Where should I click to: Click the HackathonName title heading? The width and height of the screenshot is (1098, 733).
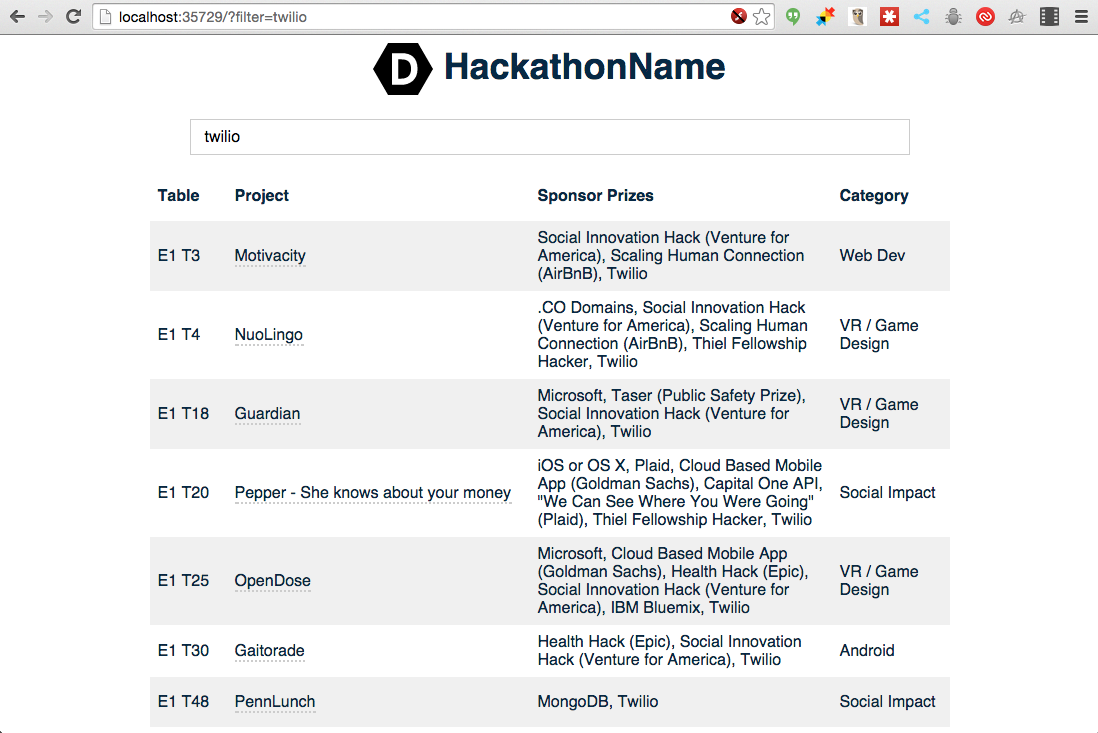[585, 67]
